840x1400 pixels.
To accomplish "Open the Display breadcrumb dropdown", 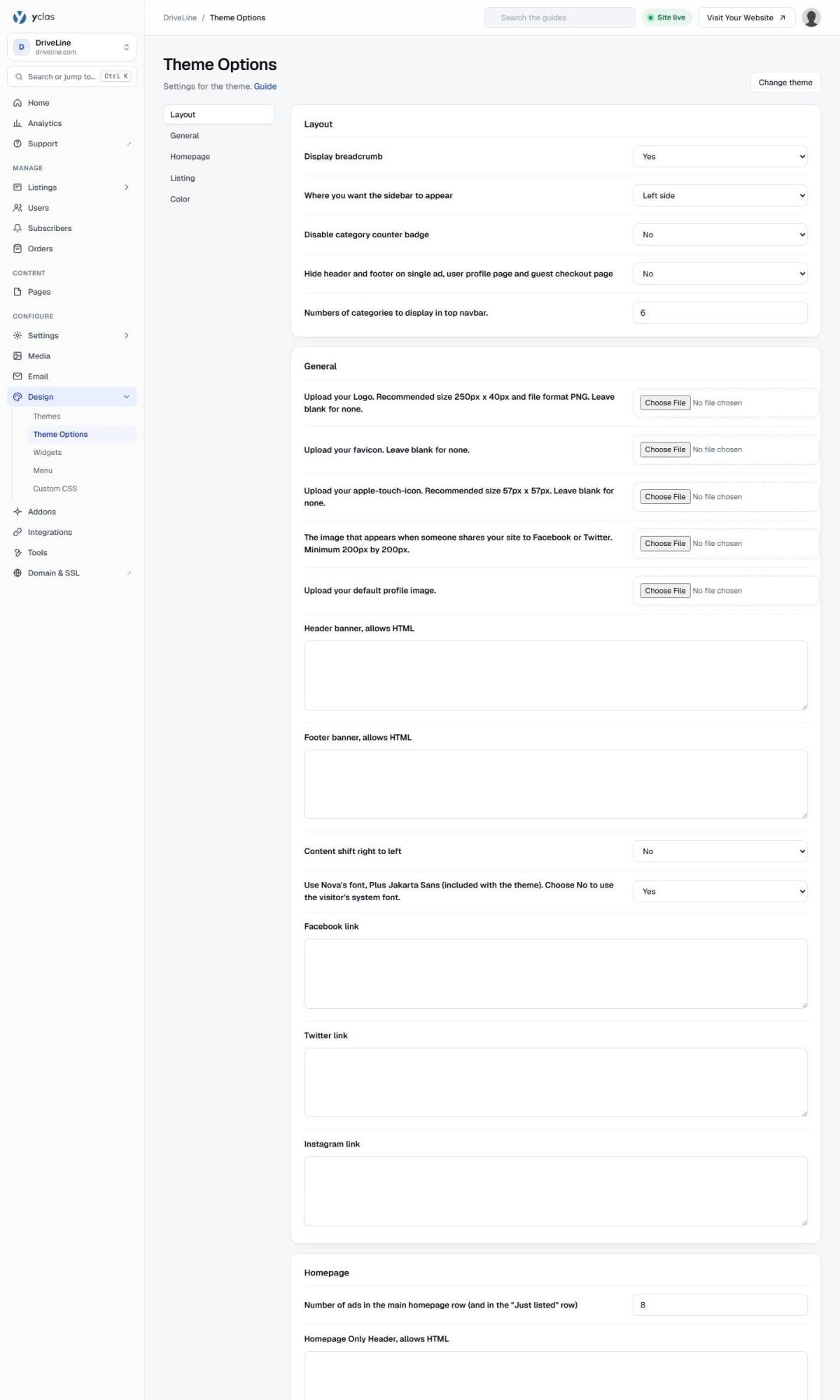I will coord(720,157).
